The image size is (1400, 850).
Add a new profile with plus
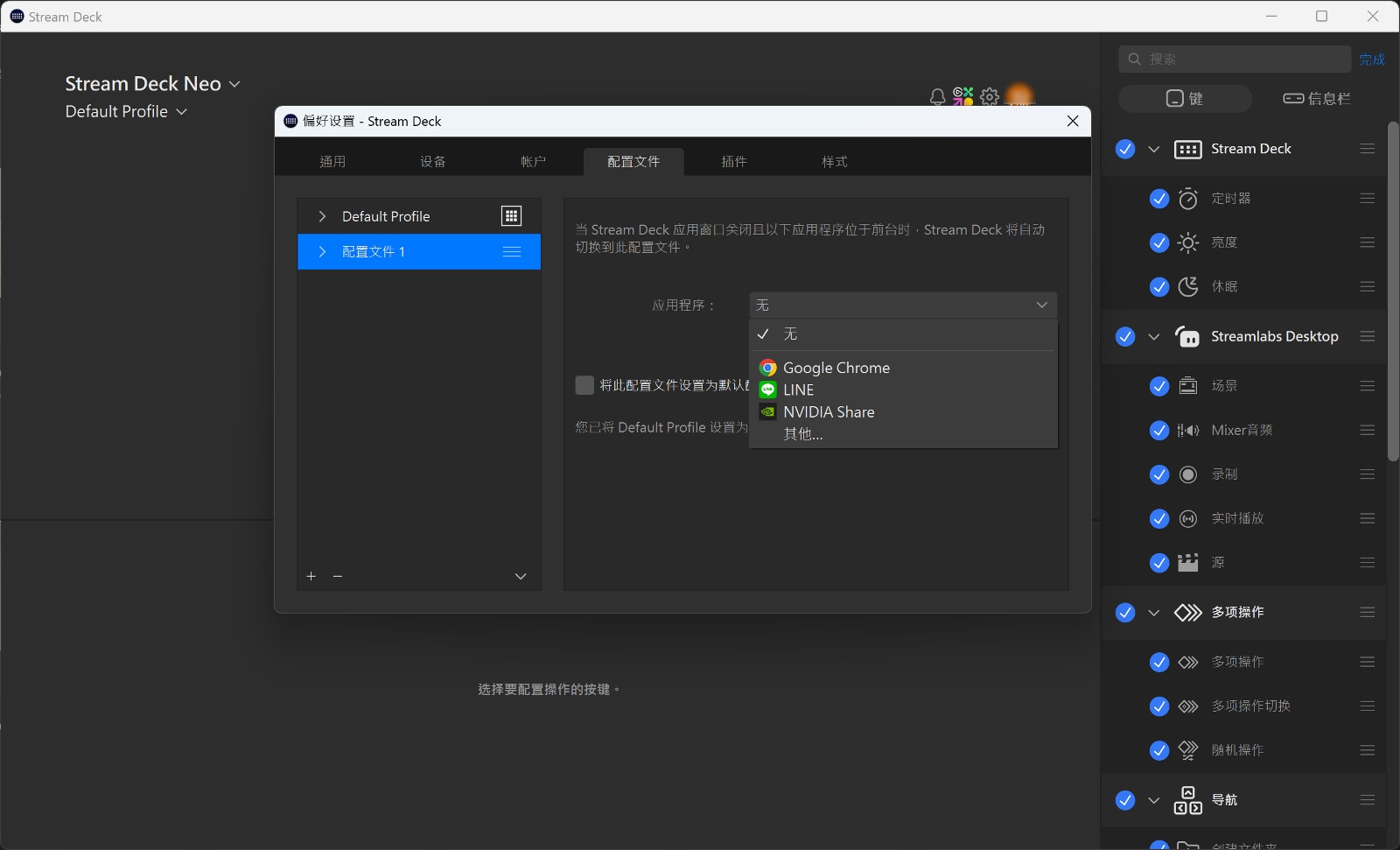311,576
